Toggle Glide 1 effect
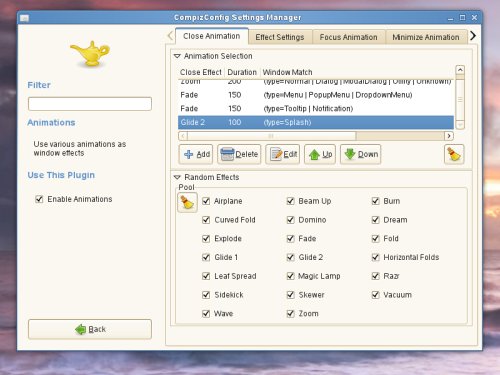 (206, 257)
